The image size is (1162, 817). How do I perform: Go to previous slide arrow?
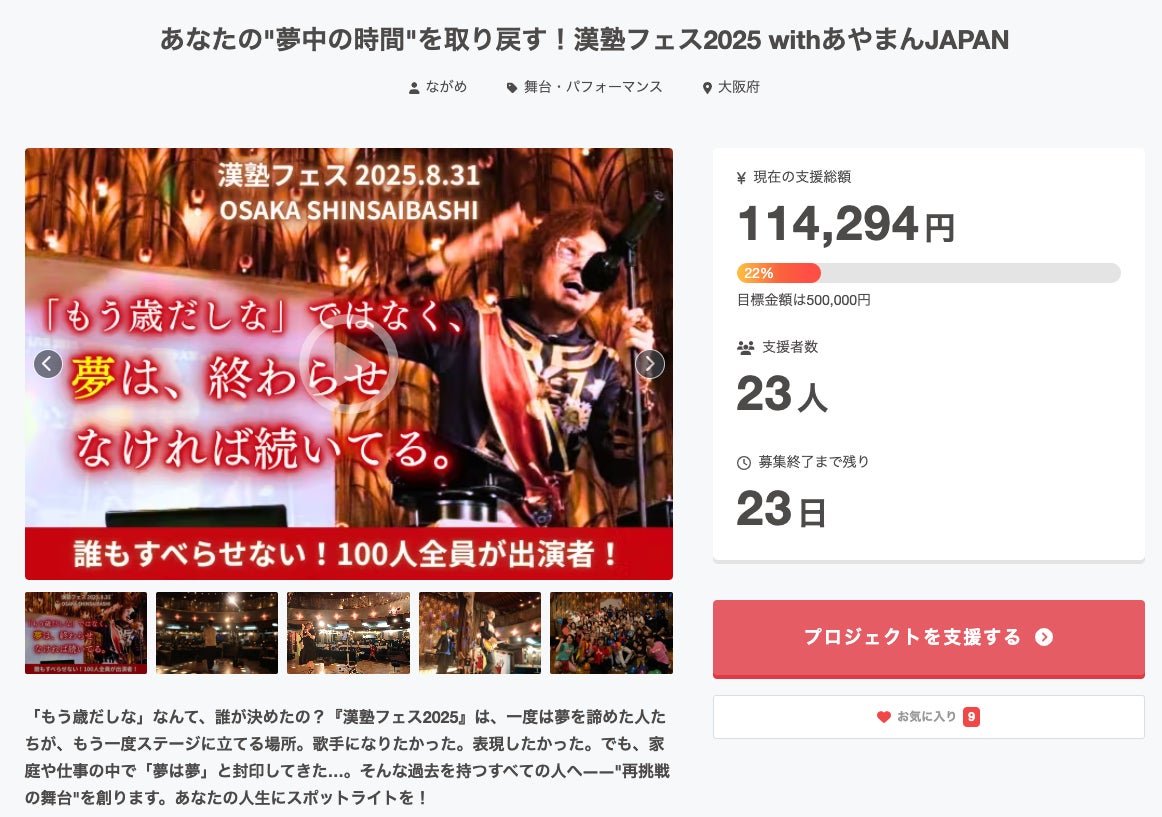point(48,364)
